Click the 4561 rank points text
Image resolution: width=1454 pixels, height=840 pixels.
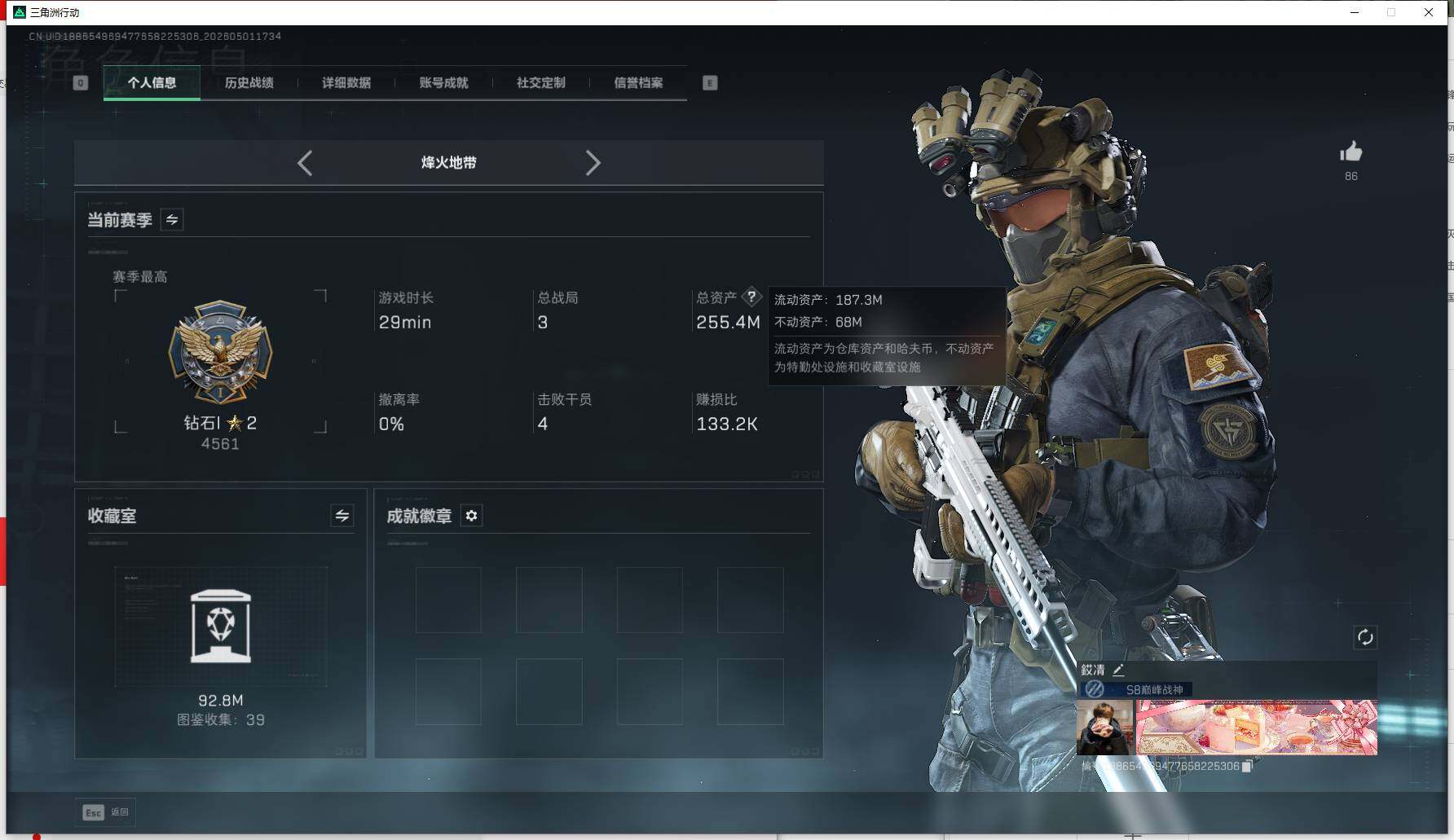pyautogui.click(x=220, y=444)
